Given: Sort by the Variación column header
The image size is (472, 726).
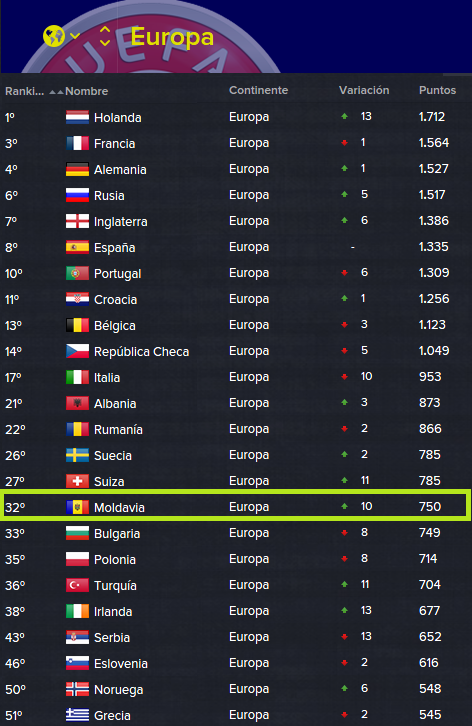Looking at the screenshot, I should pyautogui.click(x=364, y=90).
